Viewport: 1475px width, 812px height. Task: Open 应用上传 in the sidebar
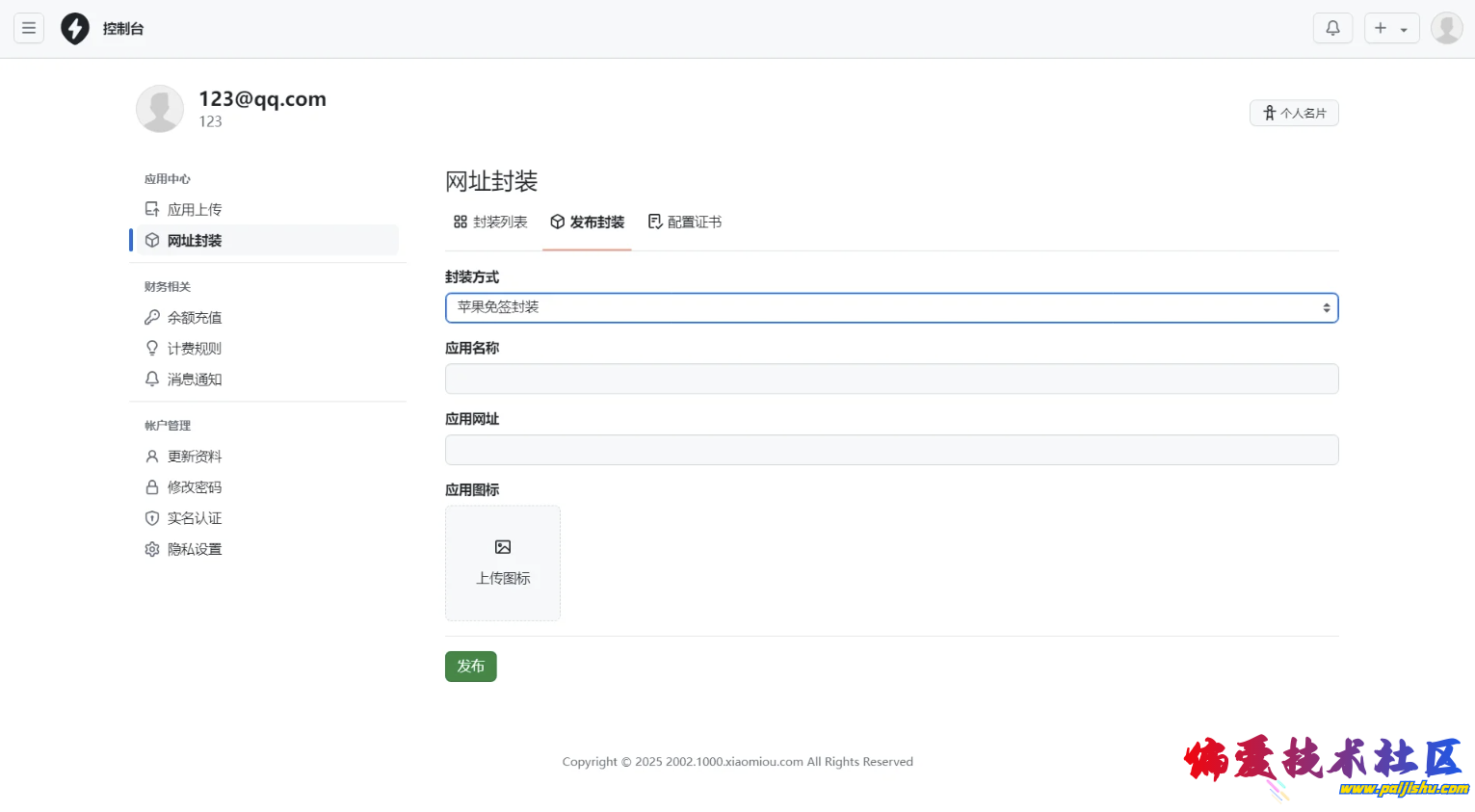click(x=194, y=210)
